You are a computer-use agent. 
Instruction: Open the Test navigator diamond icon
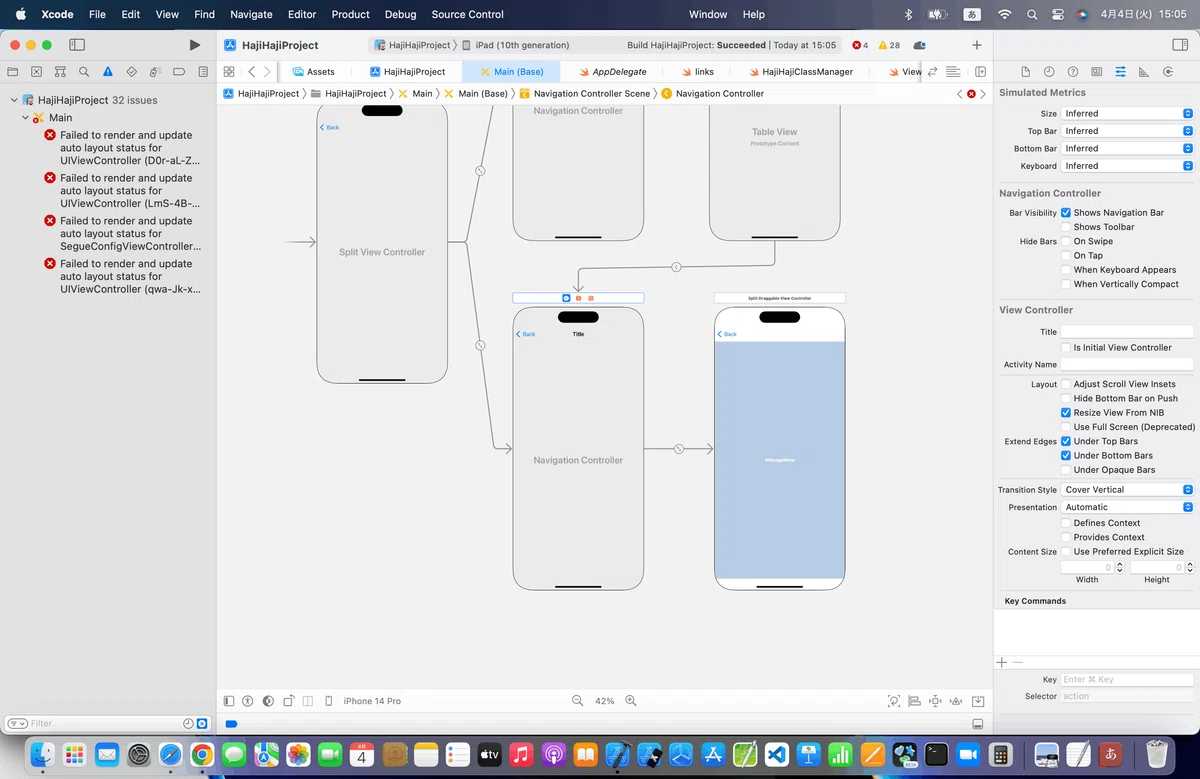132,72
